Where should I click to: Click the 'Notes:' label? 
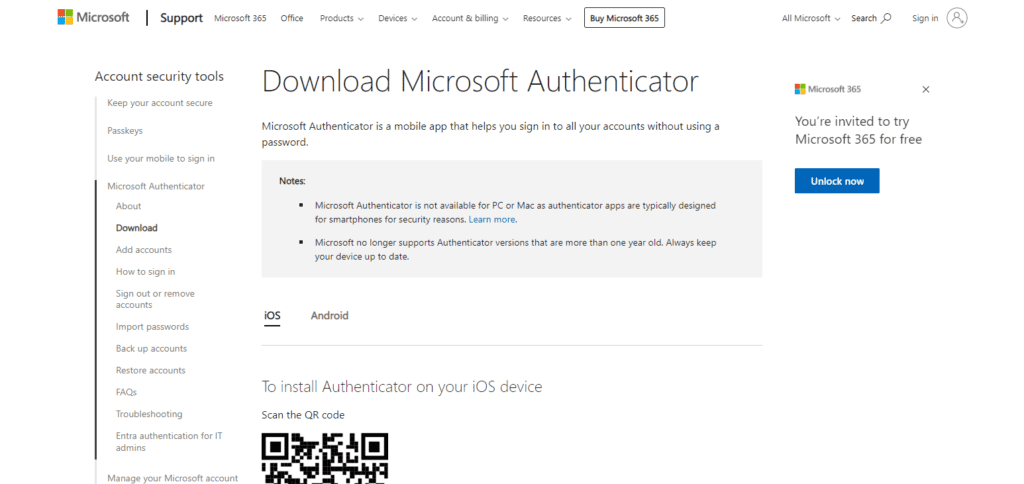coord(292,181)
